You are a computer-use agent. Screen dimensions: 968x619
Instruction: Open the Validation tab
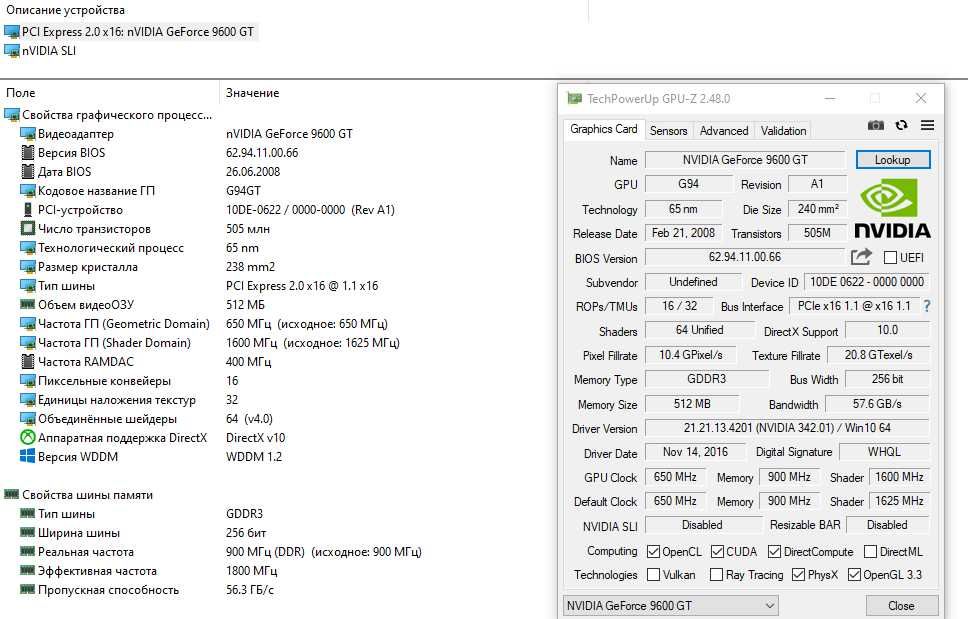[x=783, y=131]
